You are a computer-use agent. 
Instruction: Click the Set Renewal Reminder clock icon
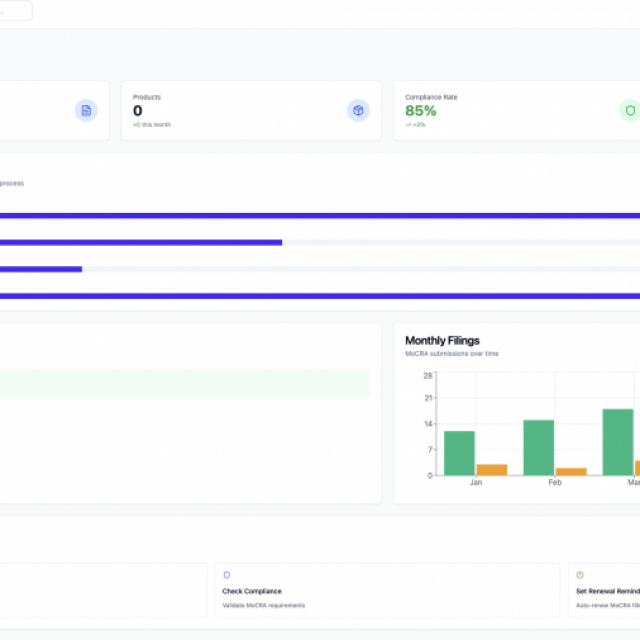pyautogui.click(x=580, y=575)
